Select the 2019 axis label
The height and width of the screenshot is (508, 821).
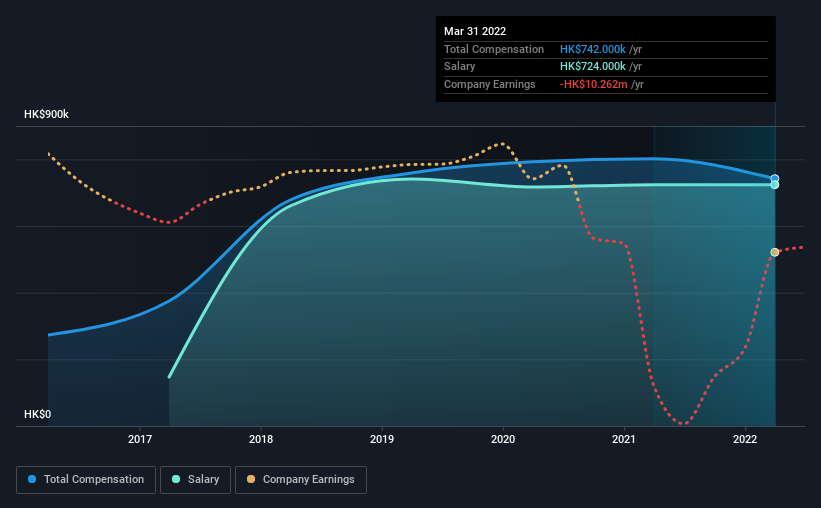pyautogui.click(x=382, y=439)
